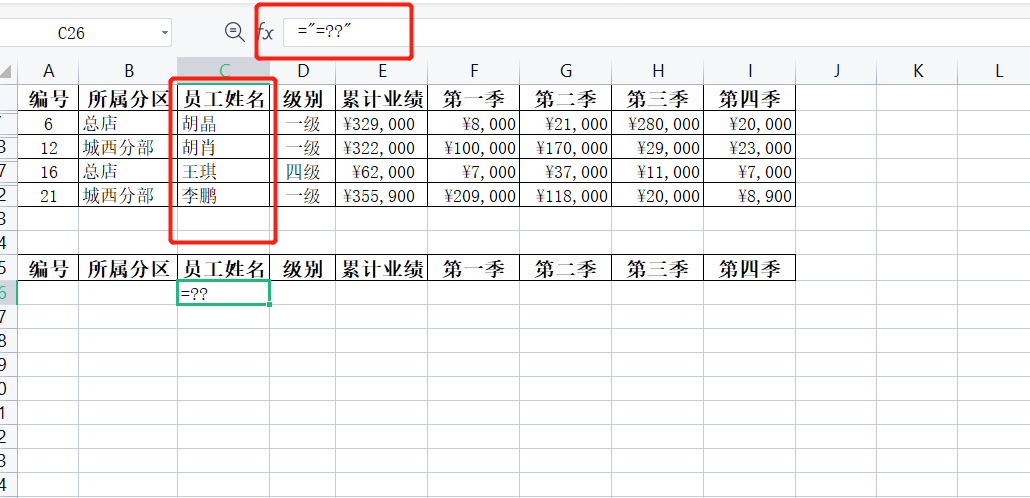Click the cell with ¥322,000

pyautogui.click(x=382, y=148)
